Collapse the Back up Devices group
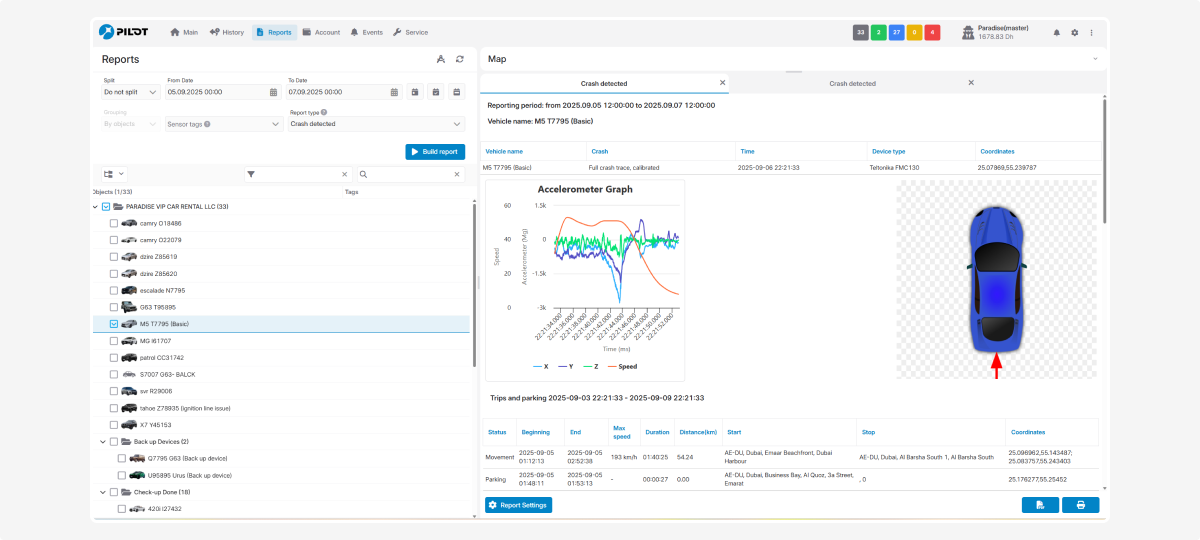This screenshot has width=1200, height=540. pos(103,442)
